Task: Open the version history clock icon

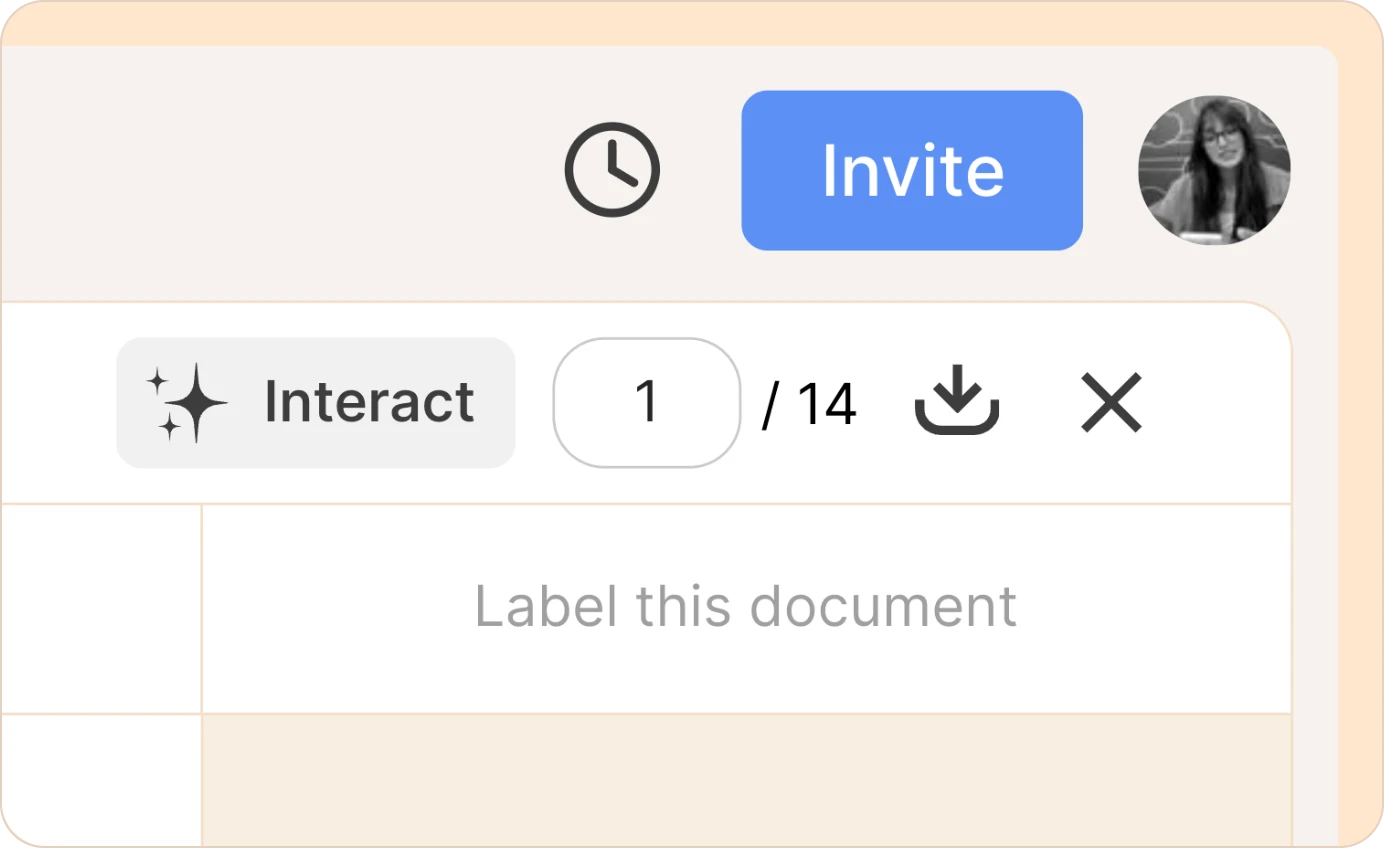Action: (x=612, y=170)
